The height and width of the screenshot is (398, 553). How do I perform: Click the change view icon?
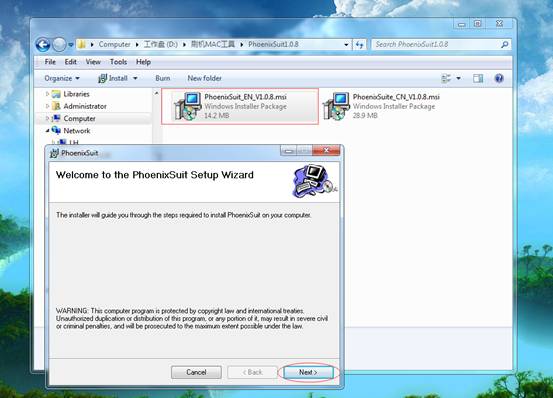tap(446, 78)
